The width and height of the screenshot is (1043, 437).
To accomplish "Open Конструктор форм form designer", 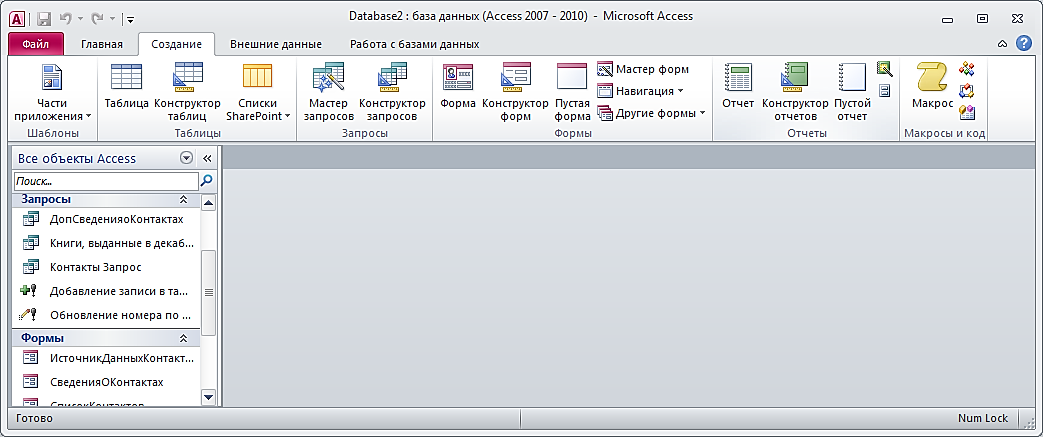I will (x=515, y=92).
